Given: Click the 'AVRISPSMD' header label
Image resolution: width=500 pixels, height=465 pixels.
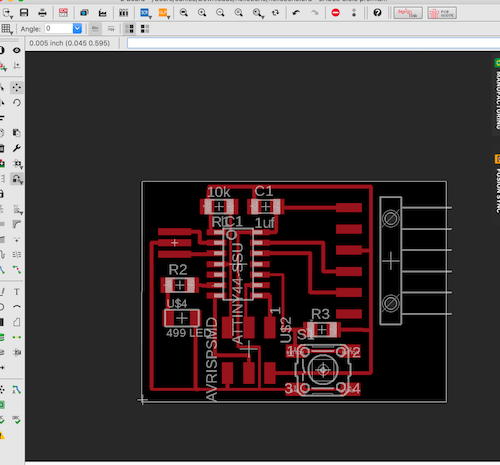Looking at the screenshot, I should 212,359.
